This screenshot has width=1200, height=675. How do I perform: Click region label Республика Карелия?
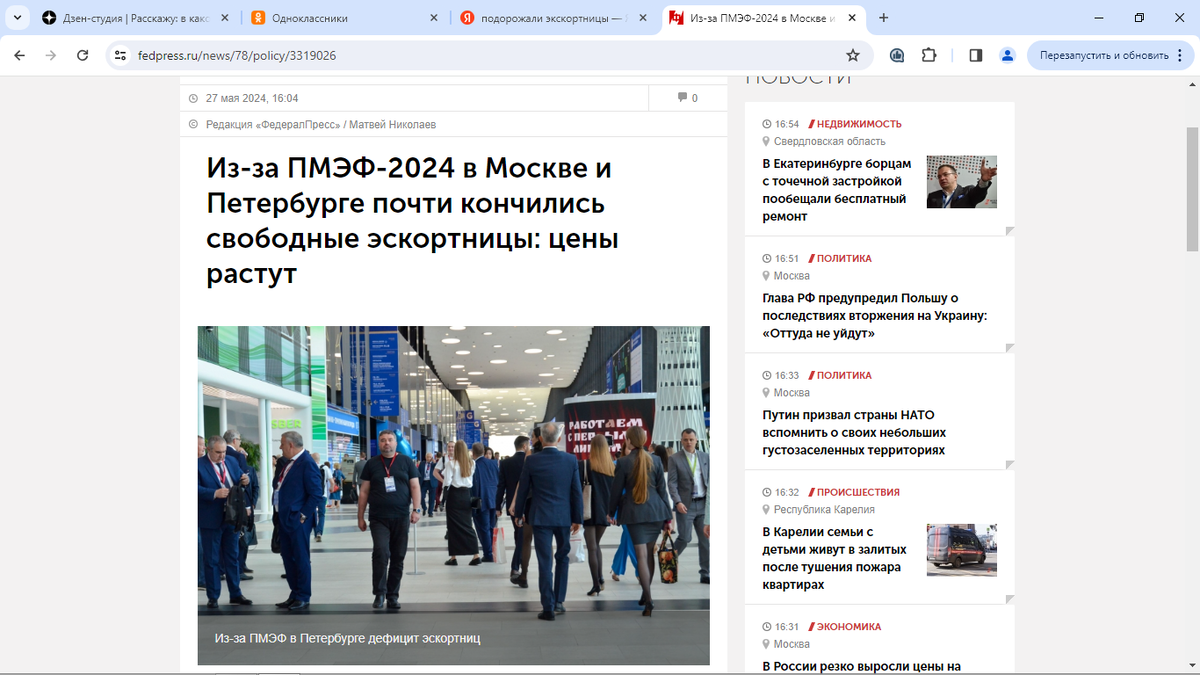(824, 509)
